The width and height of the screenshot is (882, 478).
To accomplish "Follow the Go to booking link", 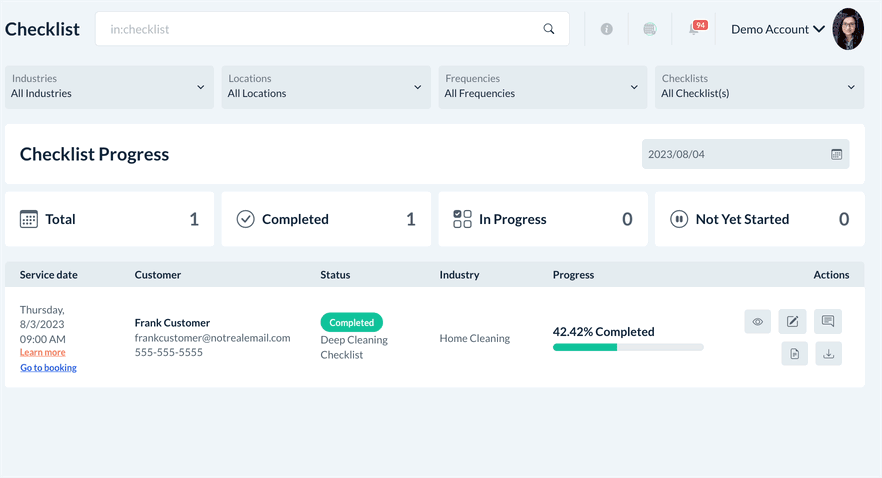I will [48, 368].
